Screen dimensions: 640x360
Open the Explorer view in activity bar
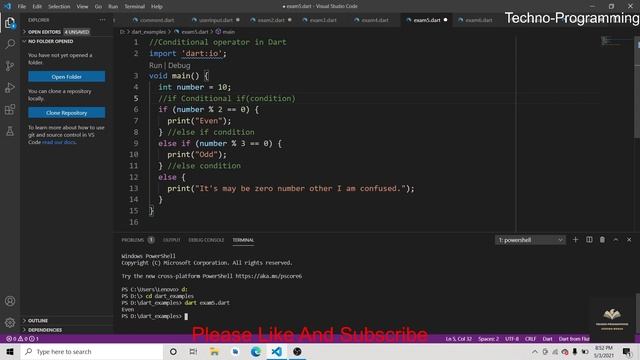coord(10,23)
